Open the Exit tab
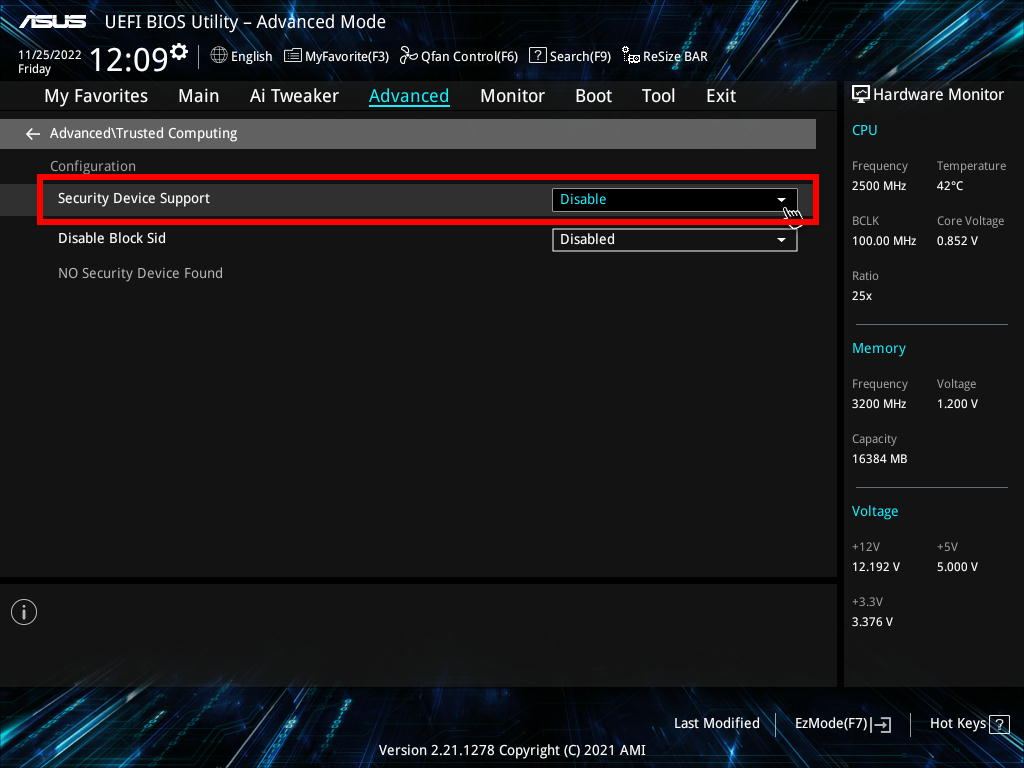 [x=721, y=96]
